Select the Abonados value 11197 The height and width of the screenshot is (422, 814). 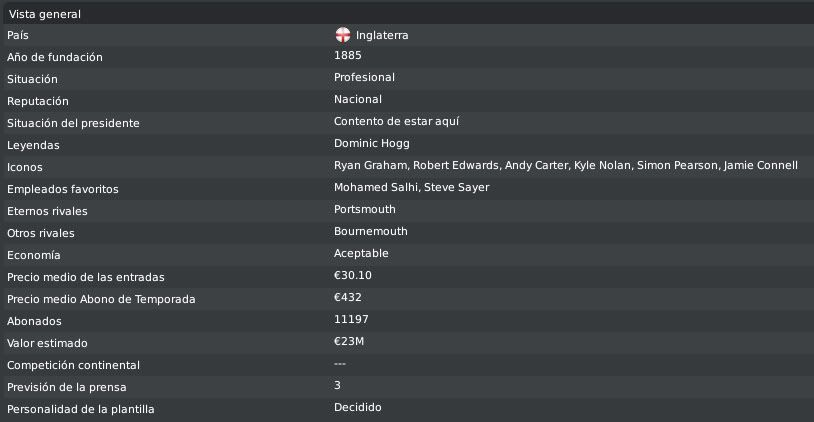[351, 319]
